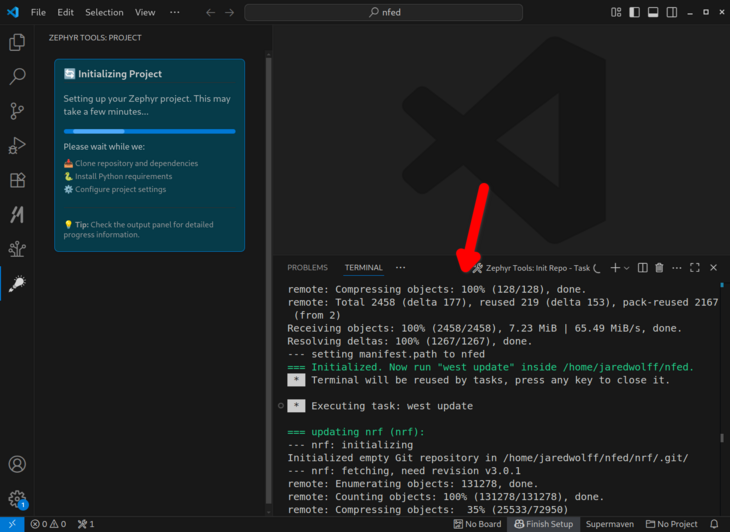
Task: Select the No Board status bar item
Action: tap(477, 524)
